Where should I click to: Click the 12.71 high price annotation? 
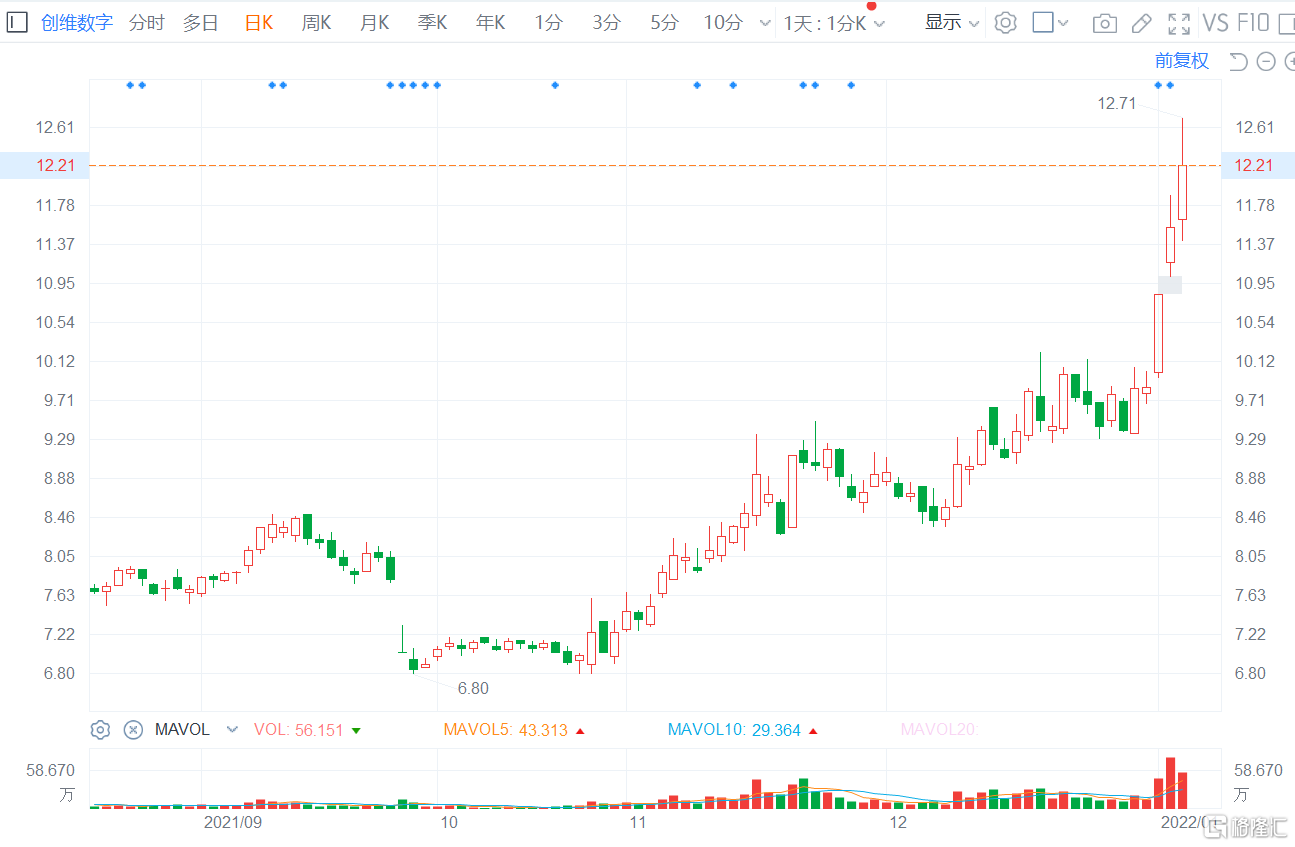[1117, 102]
